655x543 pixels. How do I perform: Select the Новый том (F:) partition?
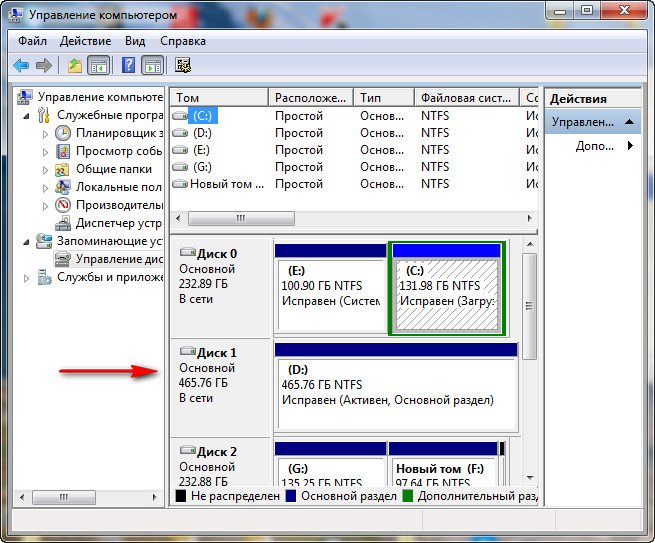tap(443, 464)
